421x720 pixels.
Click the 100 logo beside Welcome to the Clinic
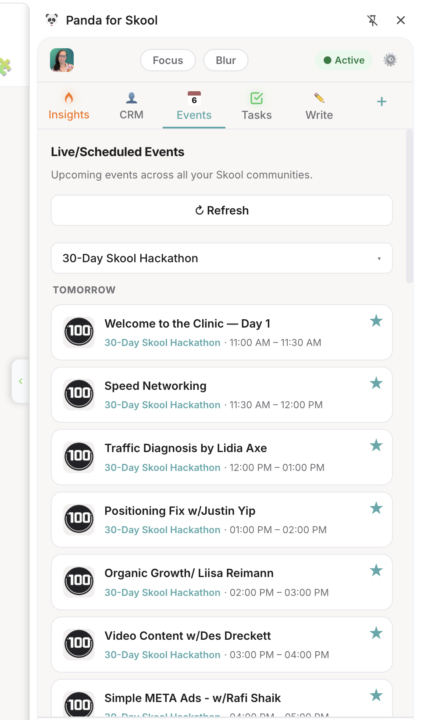click(x=79, y=332)
